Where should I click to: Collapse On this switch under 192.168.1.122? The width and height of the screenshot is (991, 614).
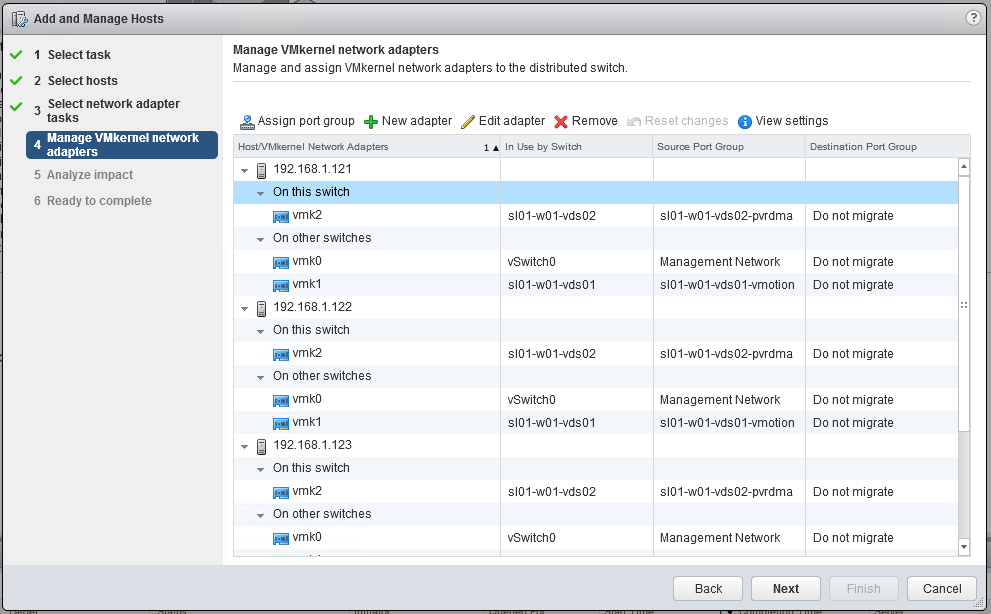[x=260, y=331]
